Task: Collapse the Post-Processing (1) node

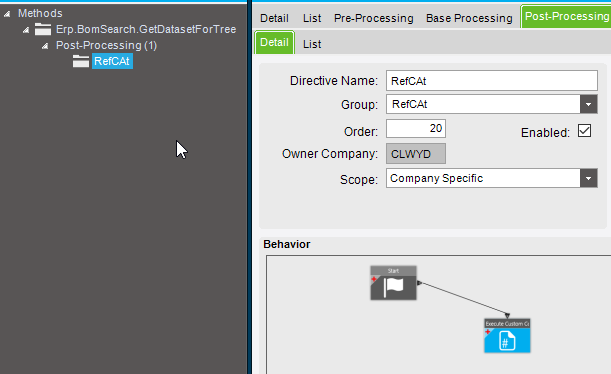Action: click(x=45, y=46)
